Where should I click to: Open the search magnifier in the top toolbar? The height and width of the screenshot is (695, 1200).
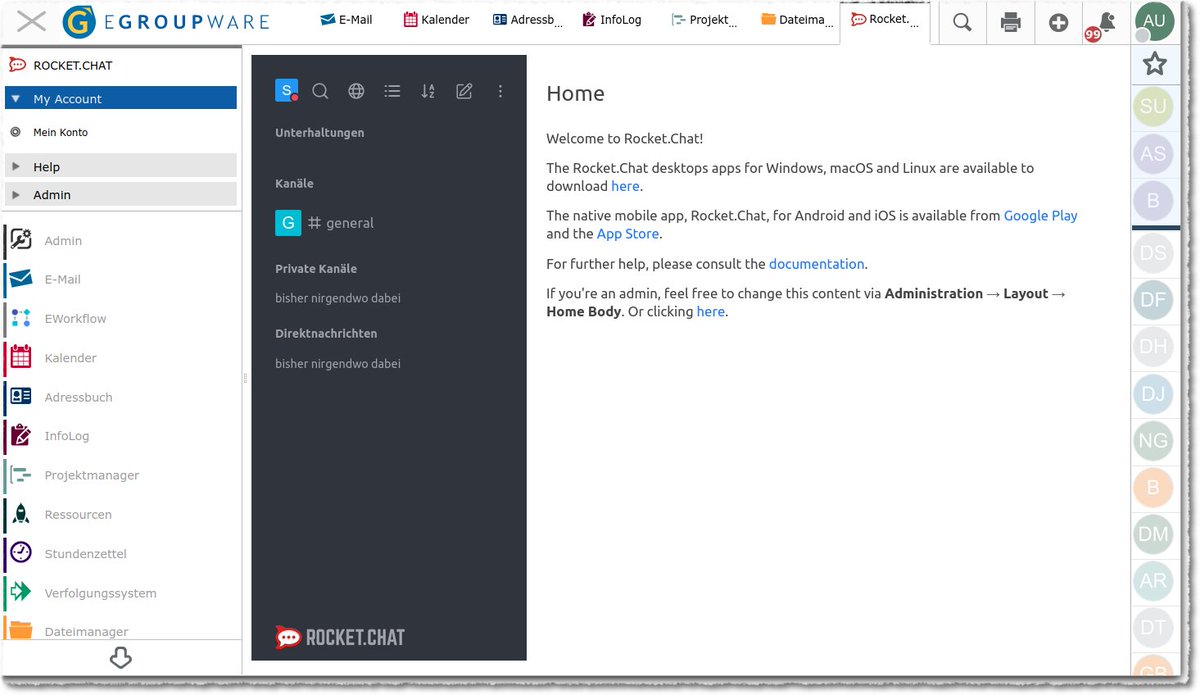[962, 22]
